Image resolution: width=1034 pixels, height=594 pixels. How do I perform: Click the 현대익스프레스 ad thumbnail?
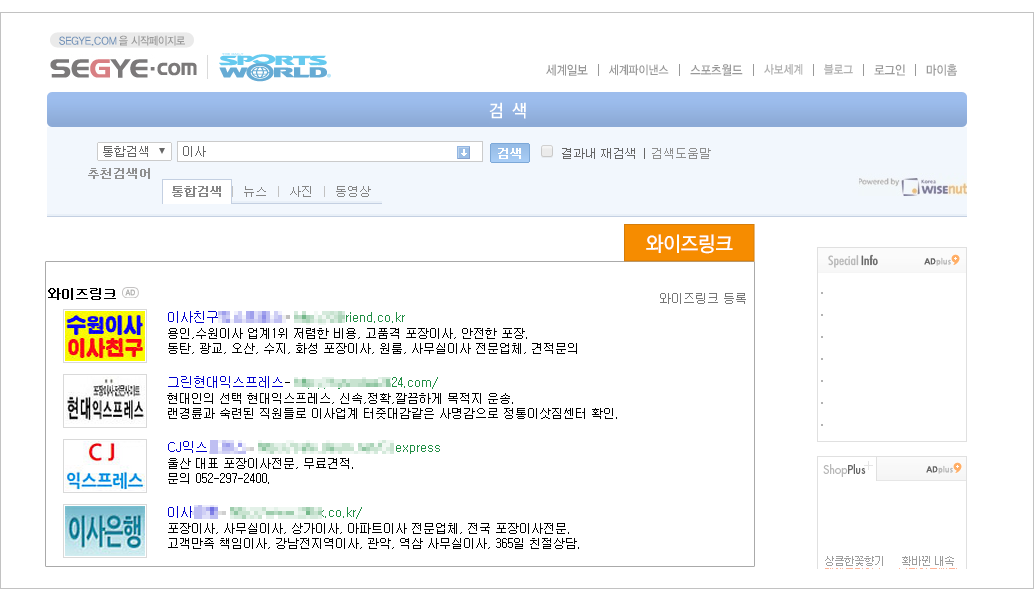click(x=105, y=401)
